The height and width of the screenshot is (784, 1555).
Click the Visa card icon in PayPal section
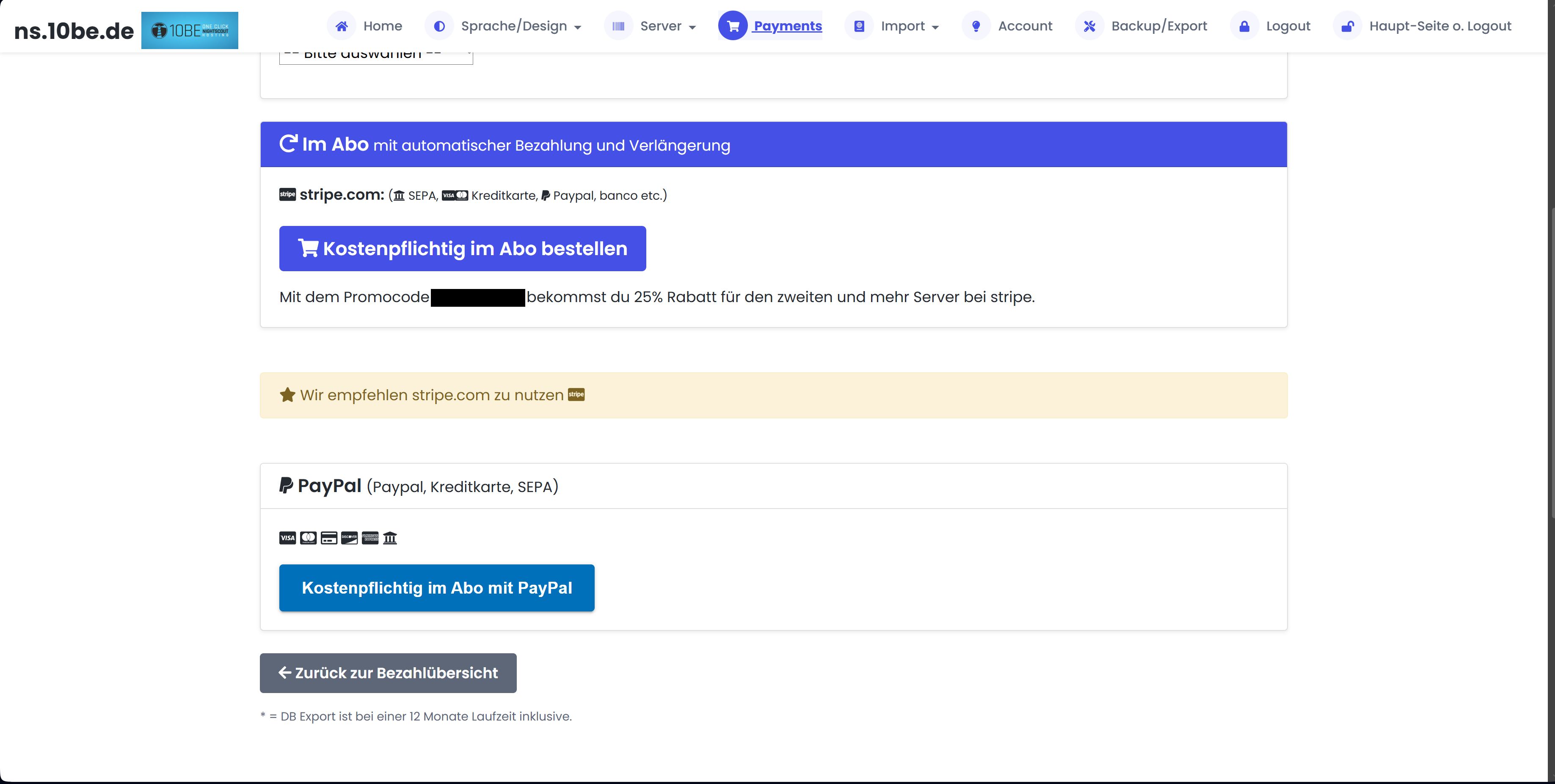tap(287, 537)
